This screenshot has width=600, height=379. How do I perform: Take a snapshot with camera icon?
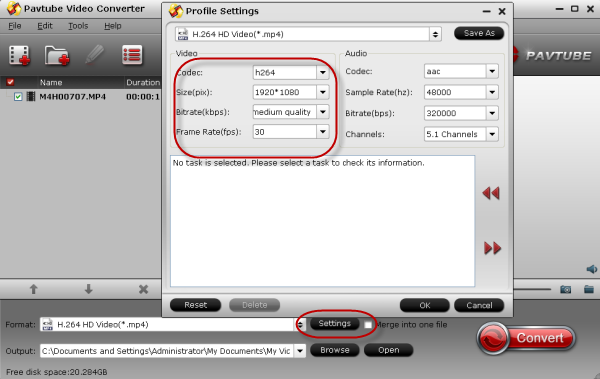566,289
